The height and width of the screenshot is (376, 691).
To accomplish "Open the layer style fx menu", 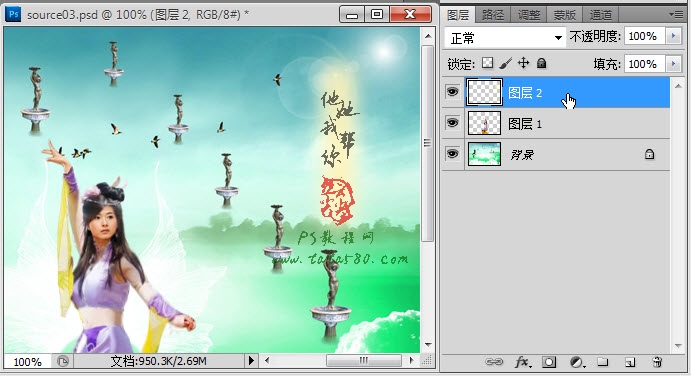I will pos(523,362).
